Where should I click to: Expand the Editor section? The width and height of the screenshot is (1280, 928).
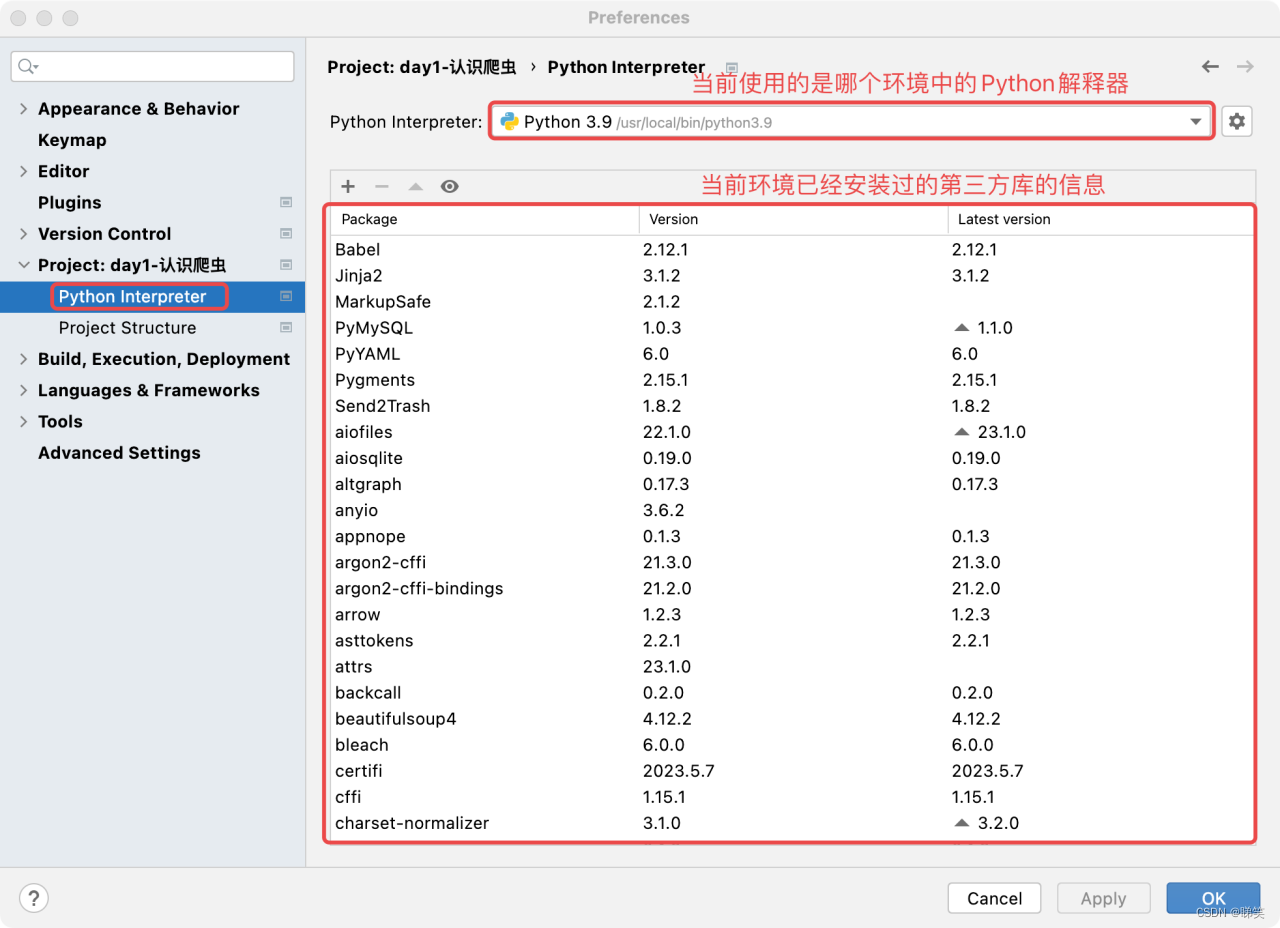click(x=23, y=171)
